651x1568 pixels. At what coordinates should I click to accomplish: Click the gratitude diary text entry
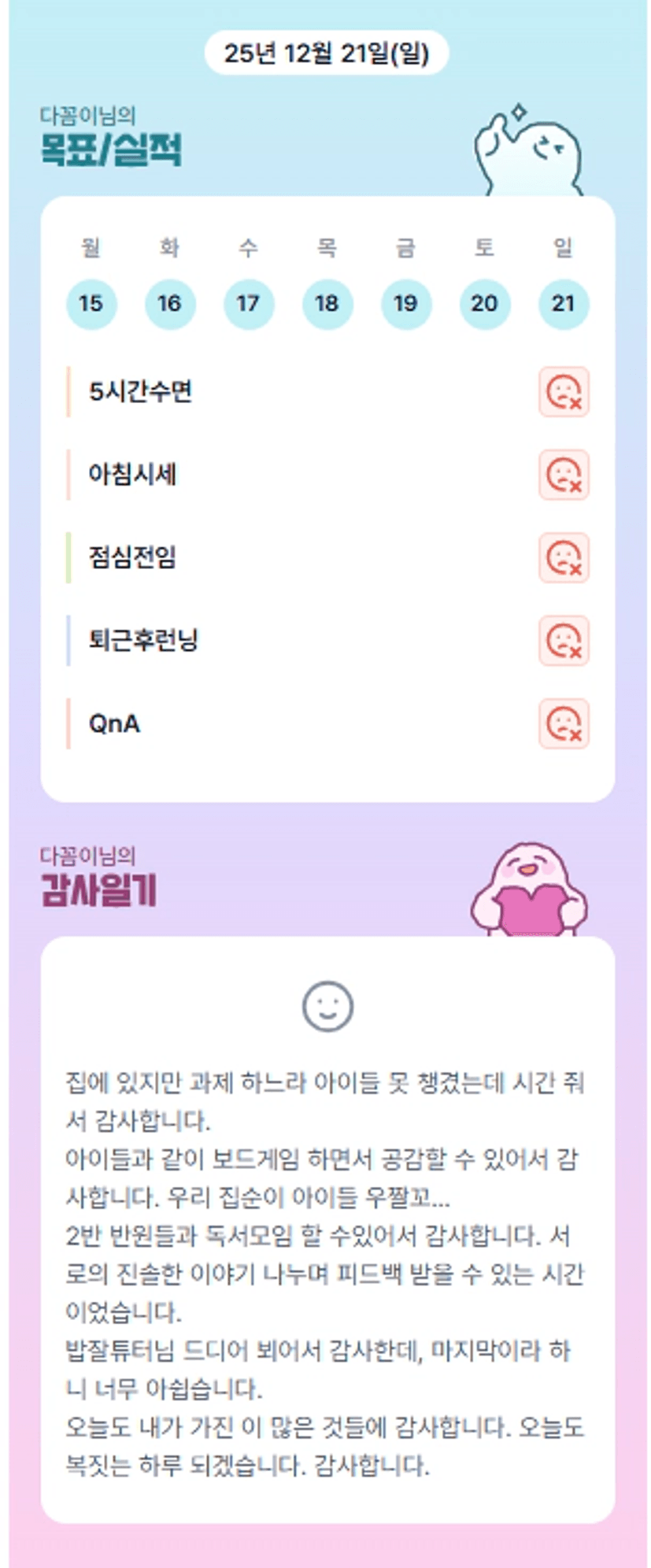pyautogui.click(x=326, y=1274)
